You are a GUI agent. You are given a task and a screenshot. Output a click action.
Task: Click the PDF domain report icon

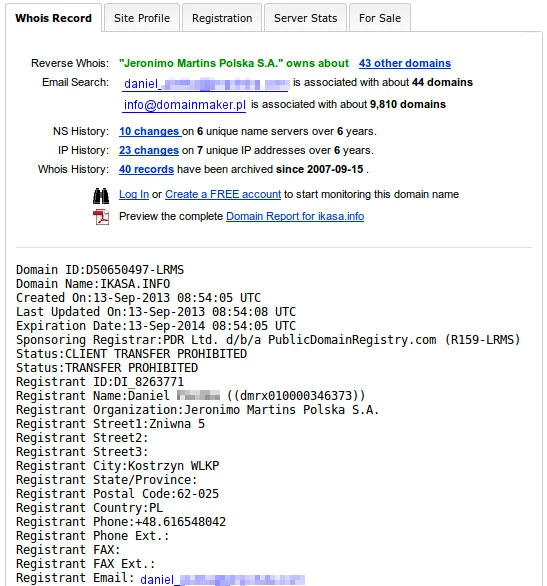click(x=101, y=217)
